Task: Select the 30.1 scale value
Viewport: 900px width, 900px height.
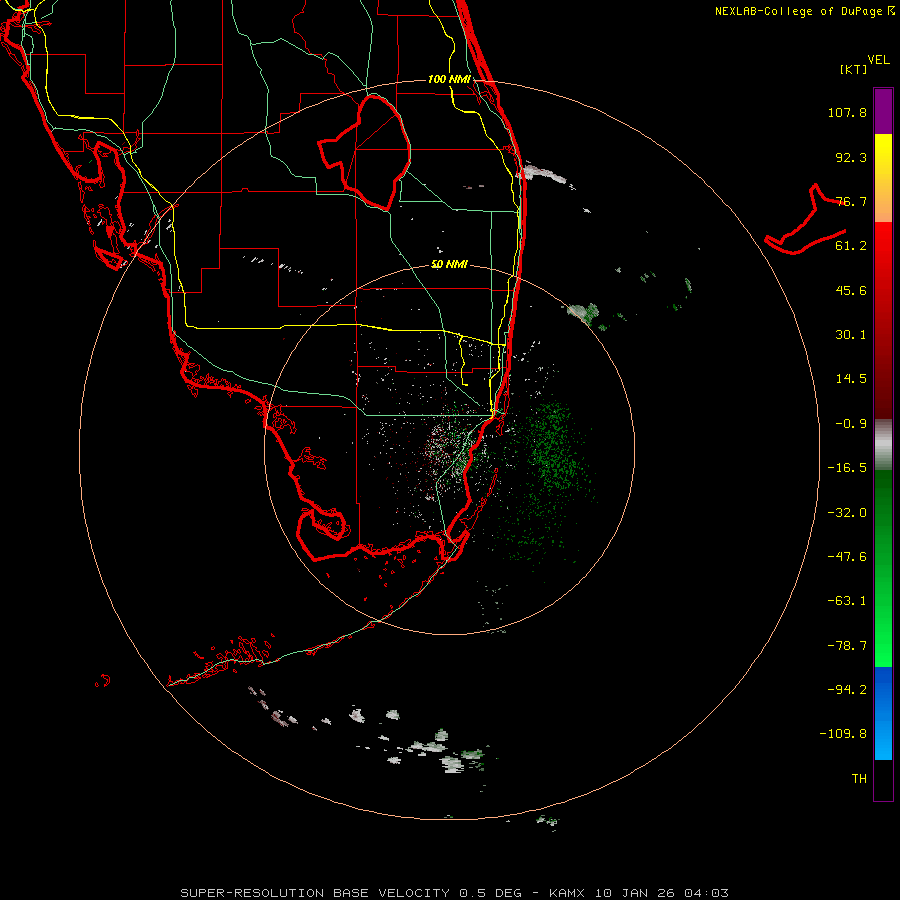Action: [851, 335]
